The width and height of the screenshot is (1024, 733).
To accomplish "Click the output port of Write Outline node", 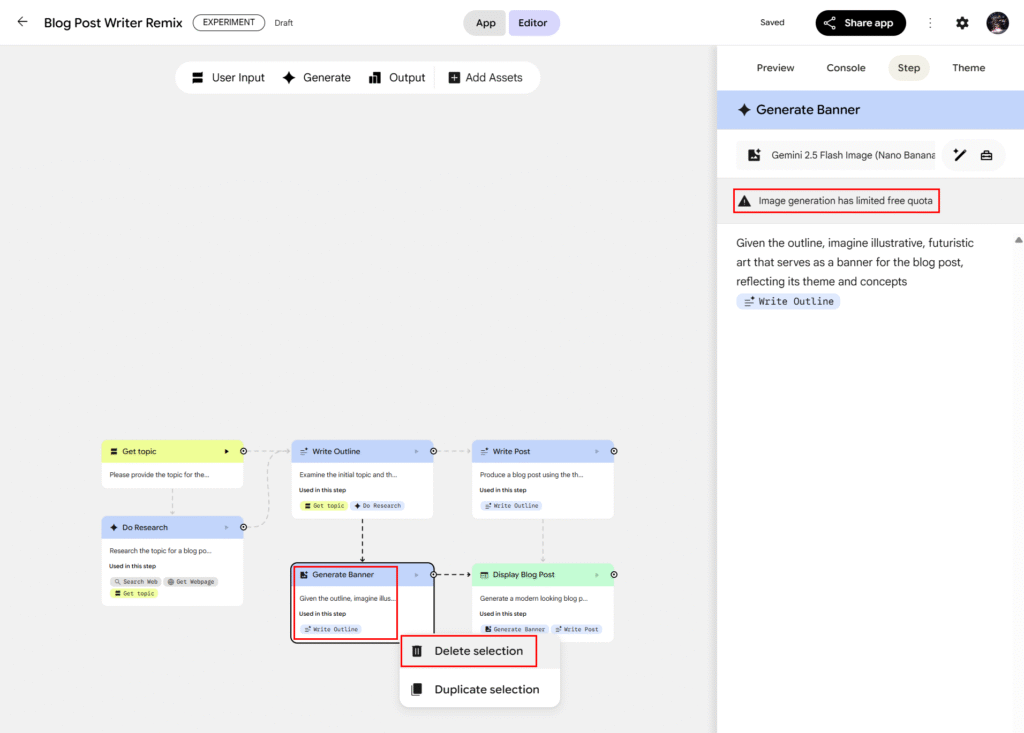I will point(433,451).
